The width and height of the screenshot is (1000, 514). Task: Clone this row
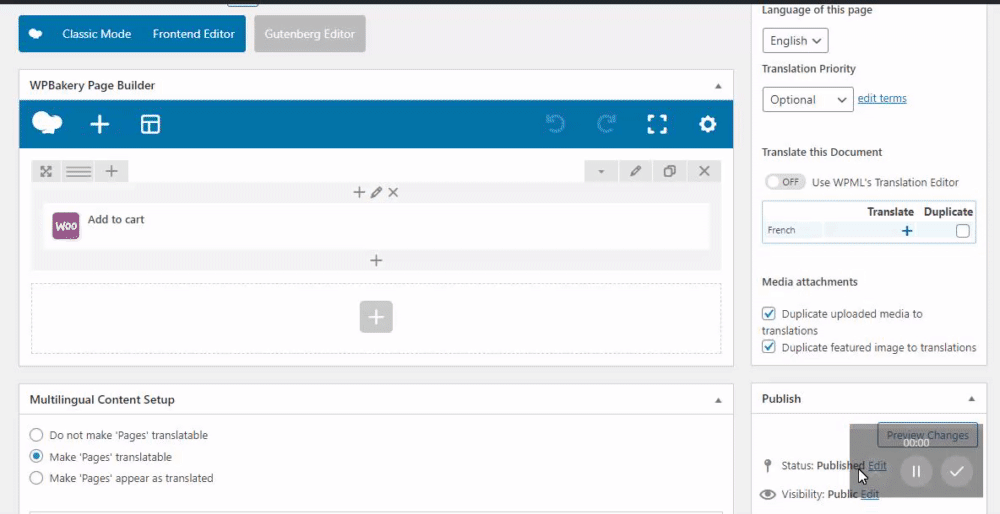click(670, 171)
